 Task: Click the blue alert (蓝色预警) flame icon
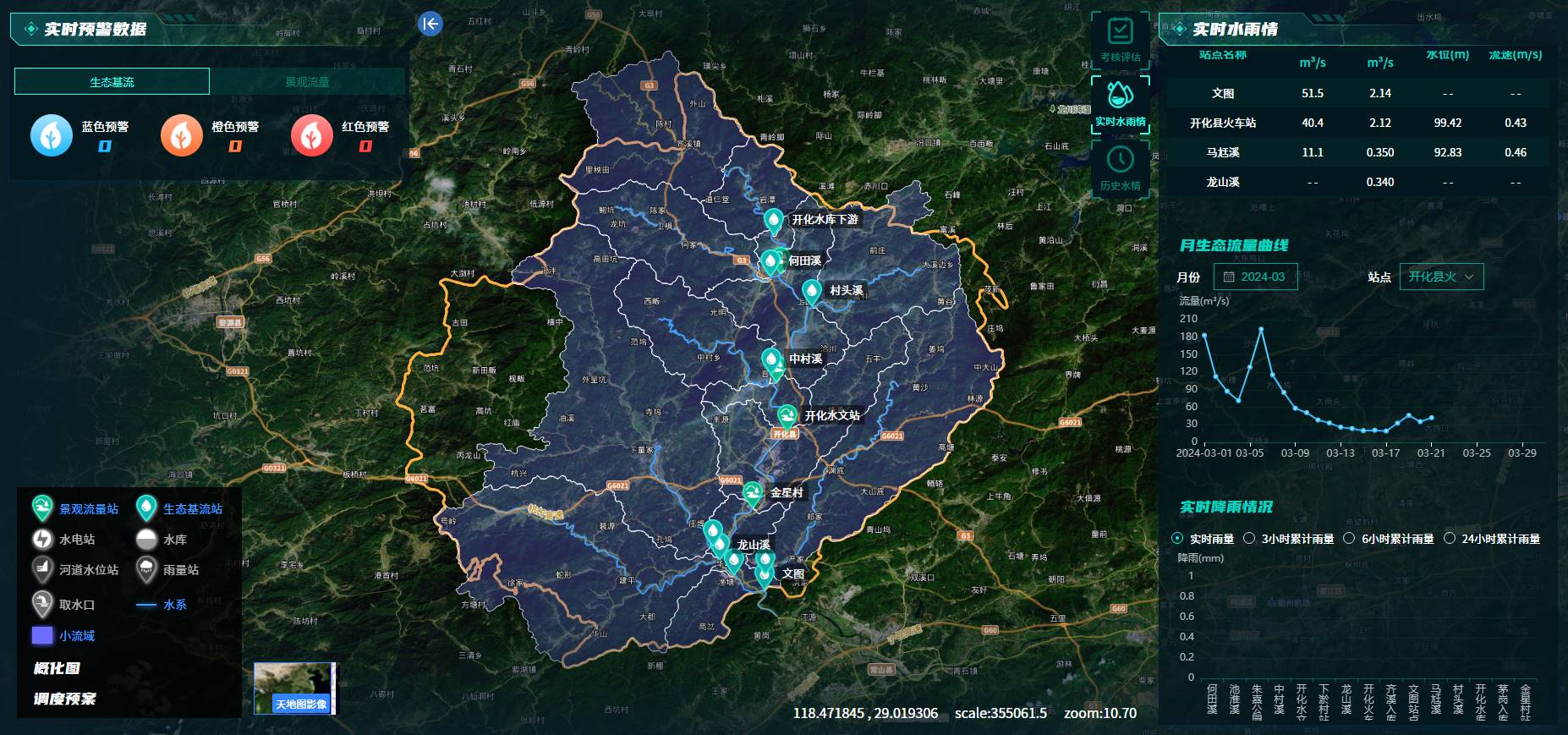coord(52,135)
